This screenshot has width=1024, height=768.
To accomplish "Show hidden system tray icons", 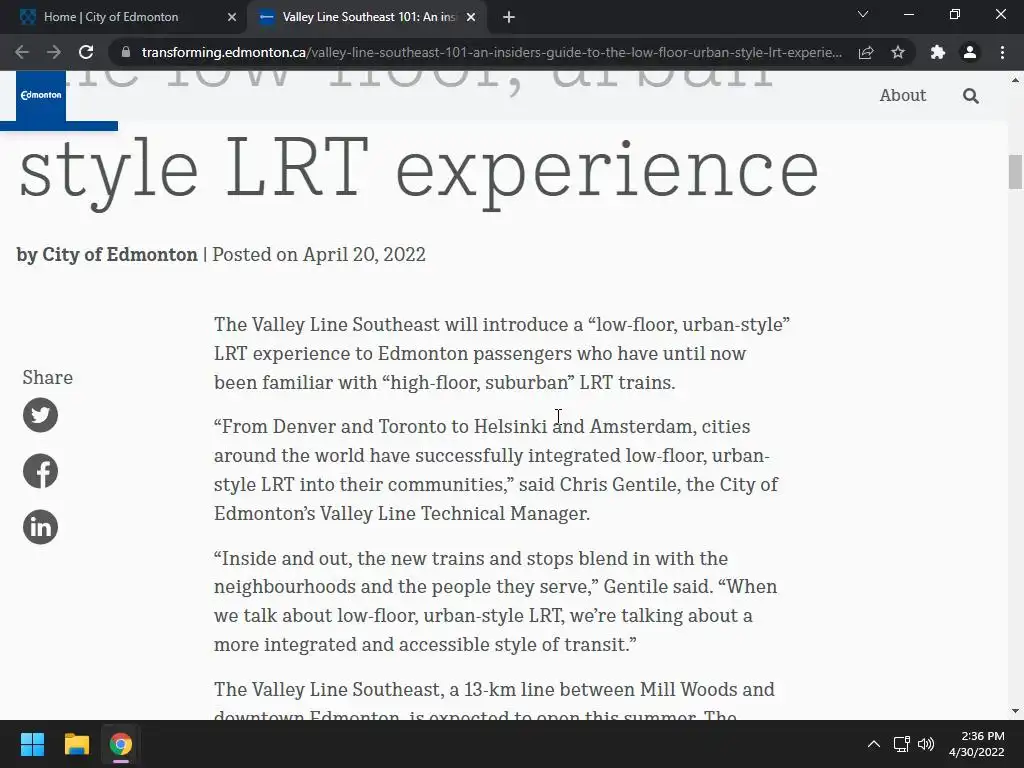I will (x=874, y=744).
